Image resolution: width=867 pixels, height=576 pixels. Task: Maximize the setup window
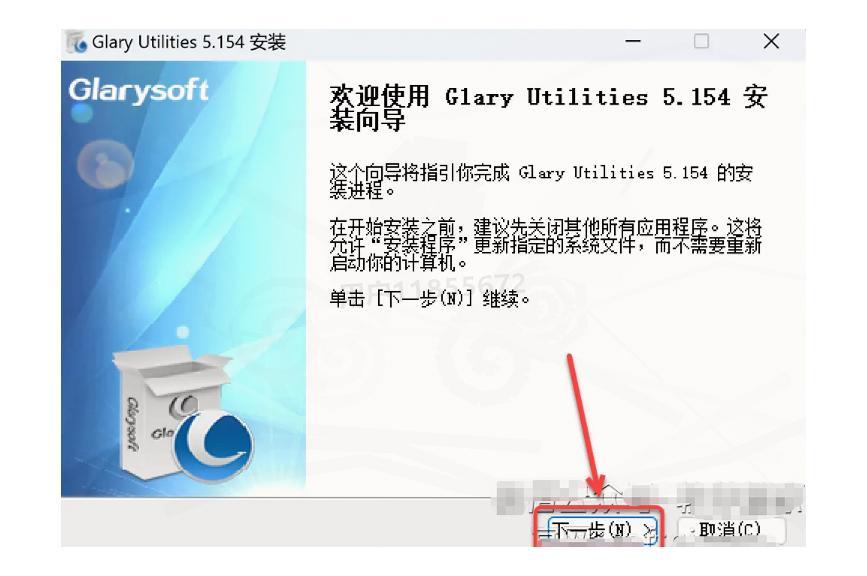point(702,41)
